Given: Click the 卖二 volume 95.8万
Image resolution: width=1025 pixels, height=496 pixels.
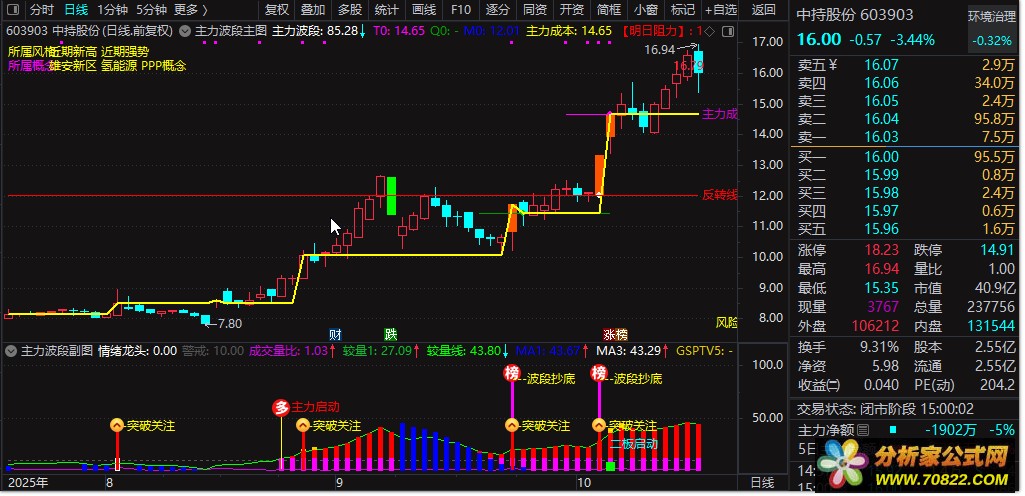Looking at the screenshot, I should 996,119.
